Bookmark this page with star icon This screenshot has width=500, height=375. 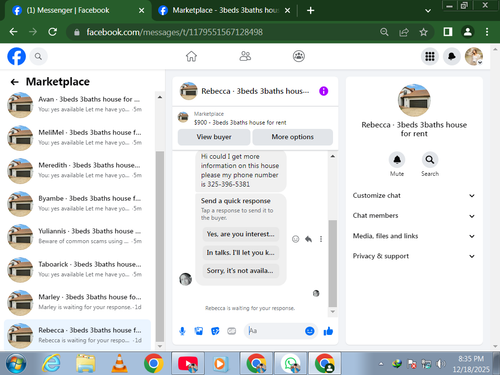(423, 32)
